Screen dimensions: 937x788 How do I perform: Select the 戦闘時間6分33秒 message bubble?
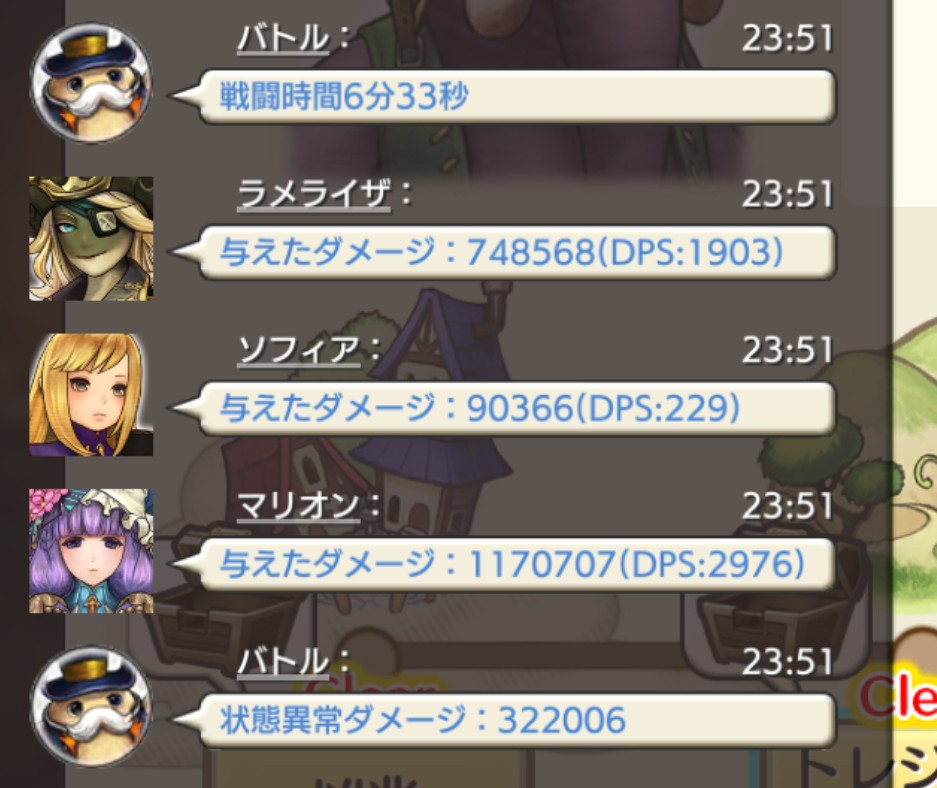click(503, 96)
